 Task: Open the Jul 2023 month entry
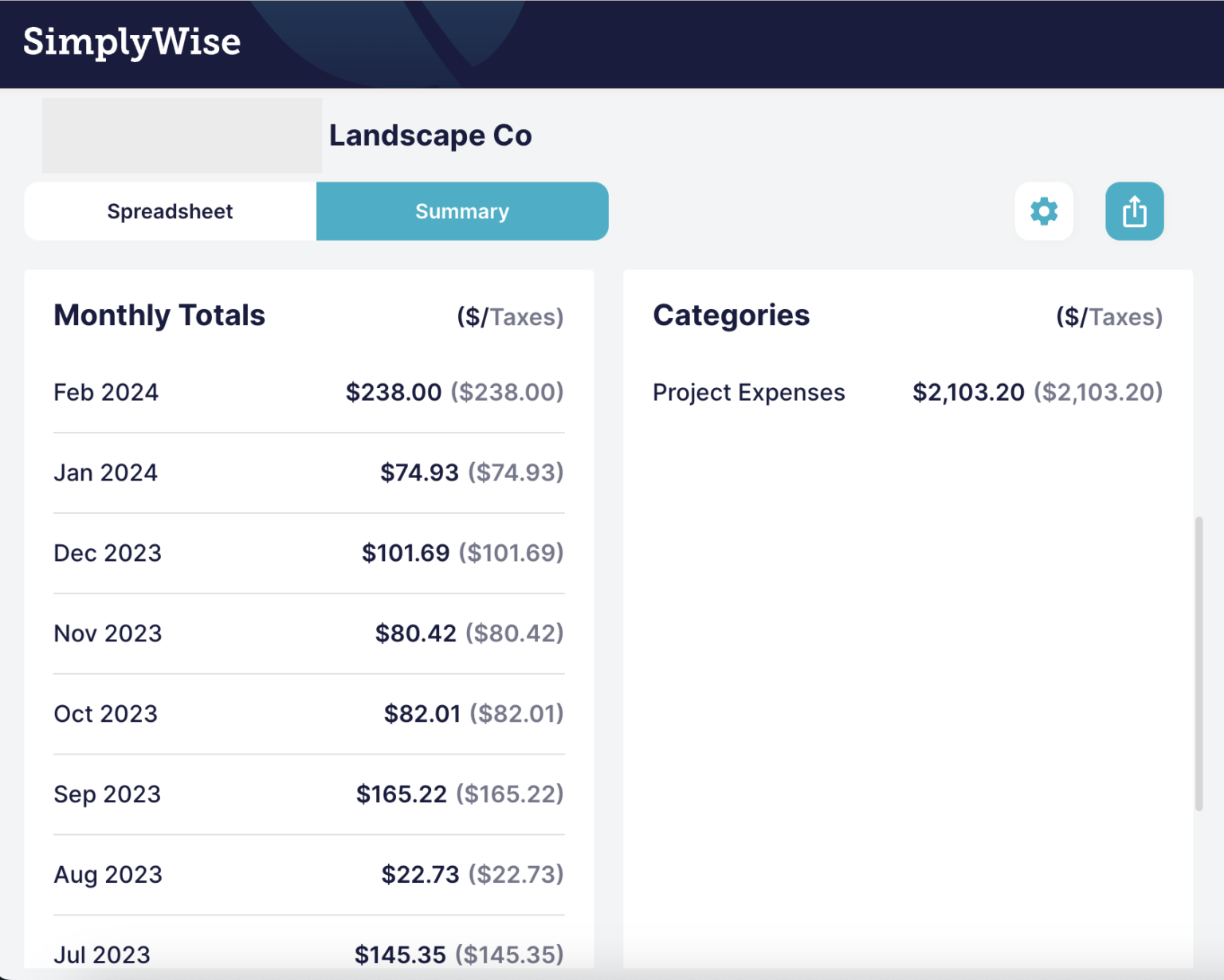[308, 954]
